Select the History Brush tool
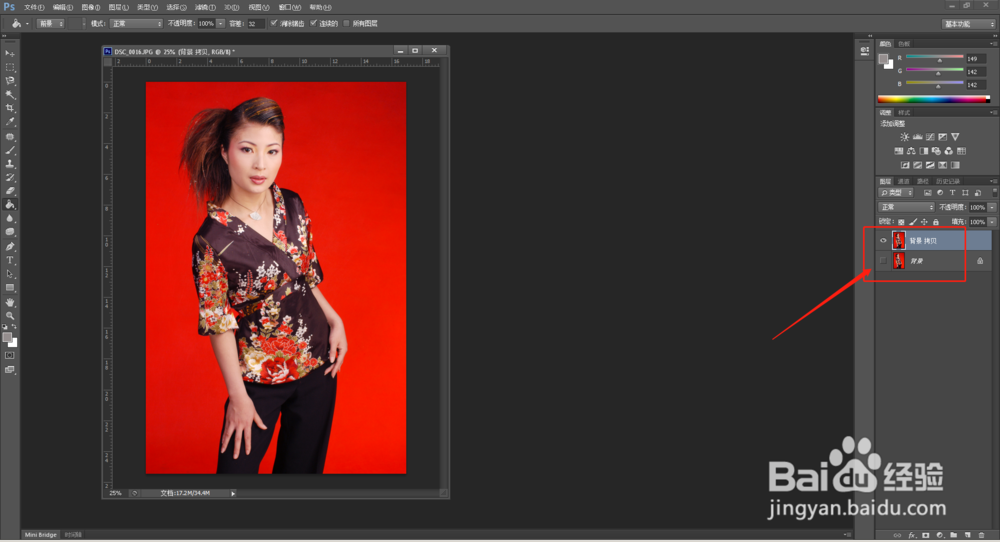Viewport: 1000px width, 542px height. (x=10, y=177)
